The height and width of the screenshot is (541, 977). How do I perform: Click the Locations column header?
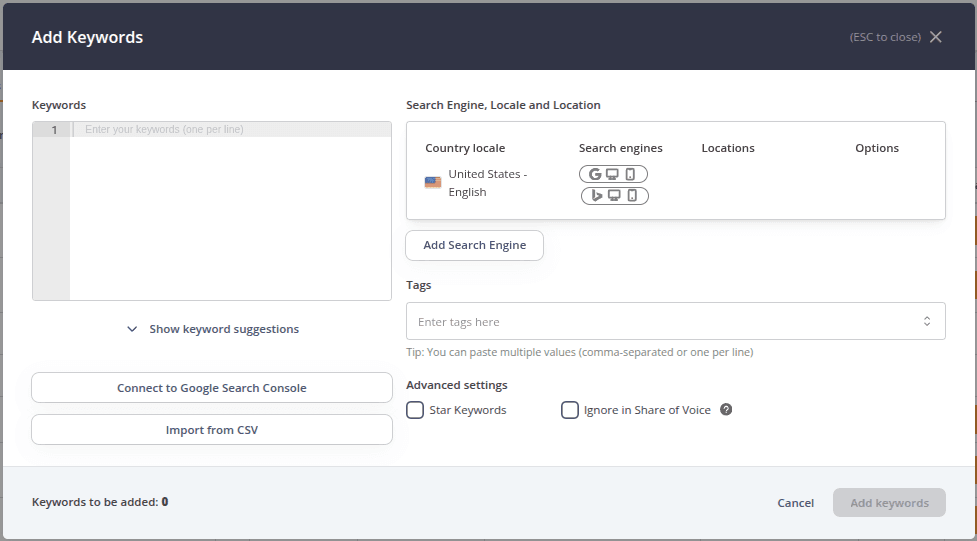click(728, 148)
